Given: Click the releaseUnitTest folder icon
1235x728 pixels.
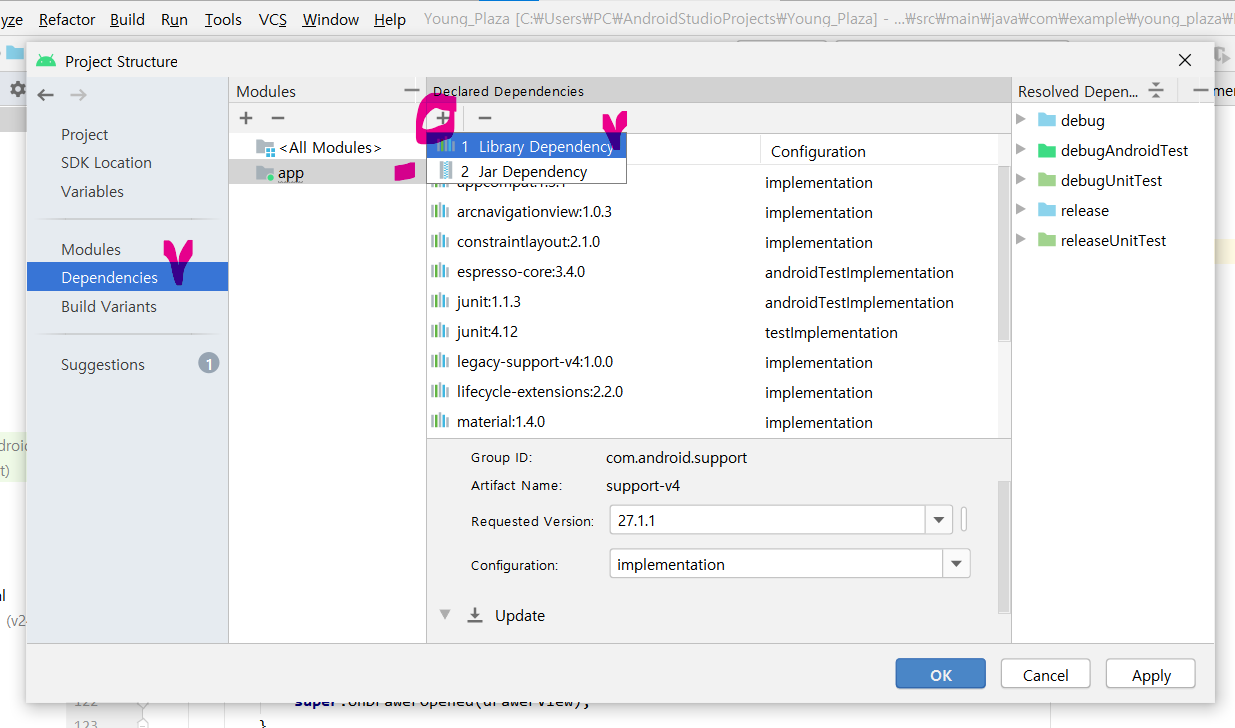Looking at the screenshot, I should [1047, 240].
